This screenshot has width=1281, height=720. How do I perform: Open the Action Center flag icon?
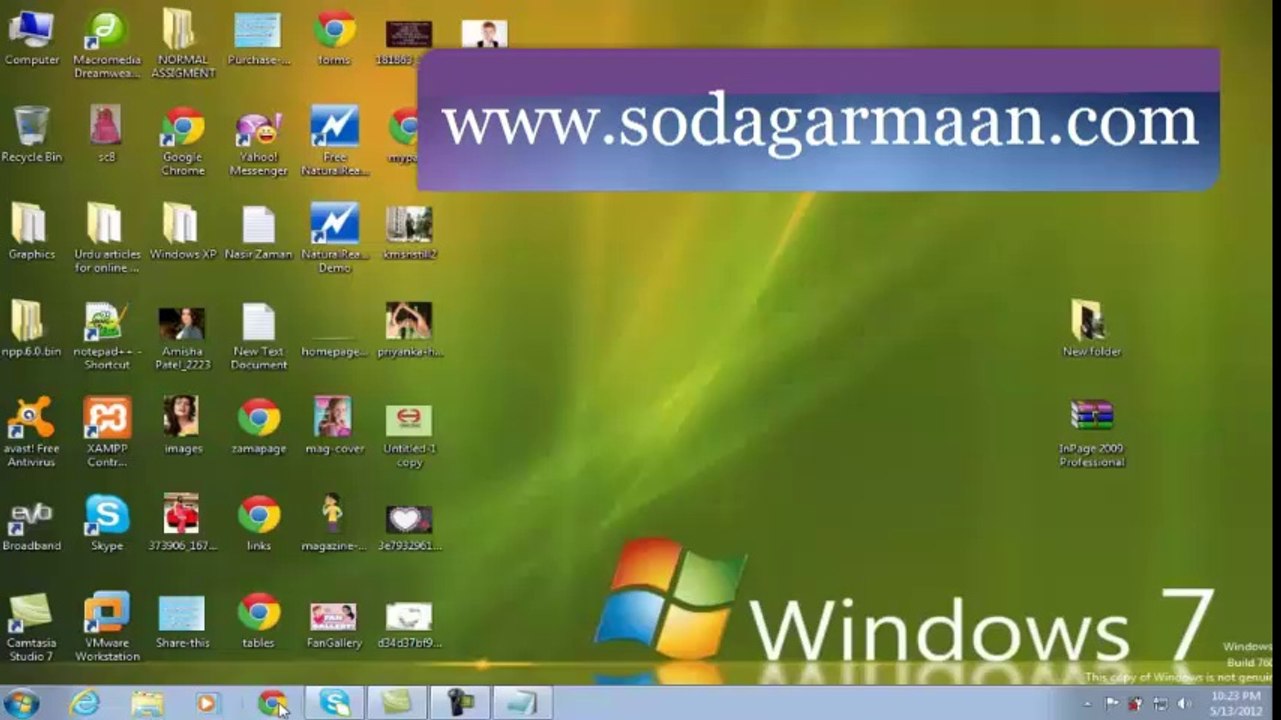coord(1112,704)
